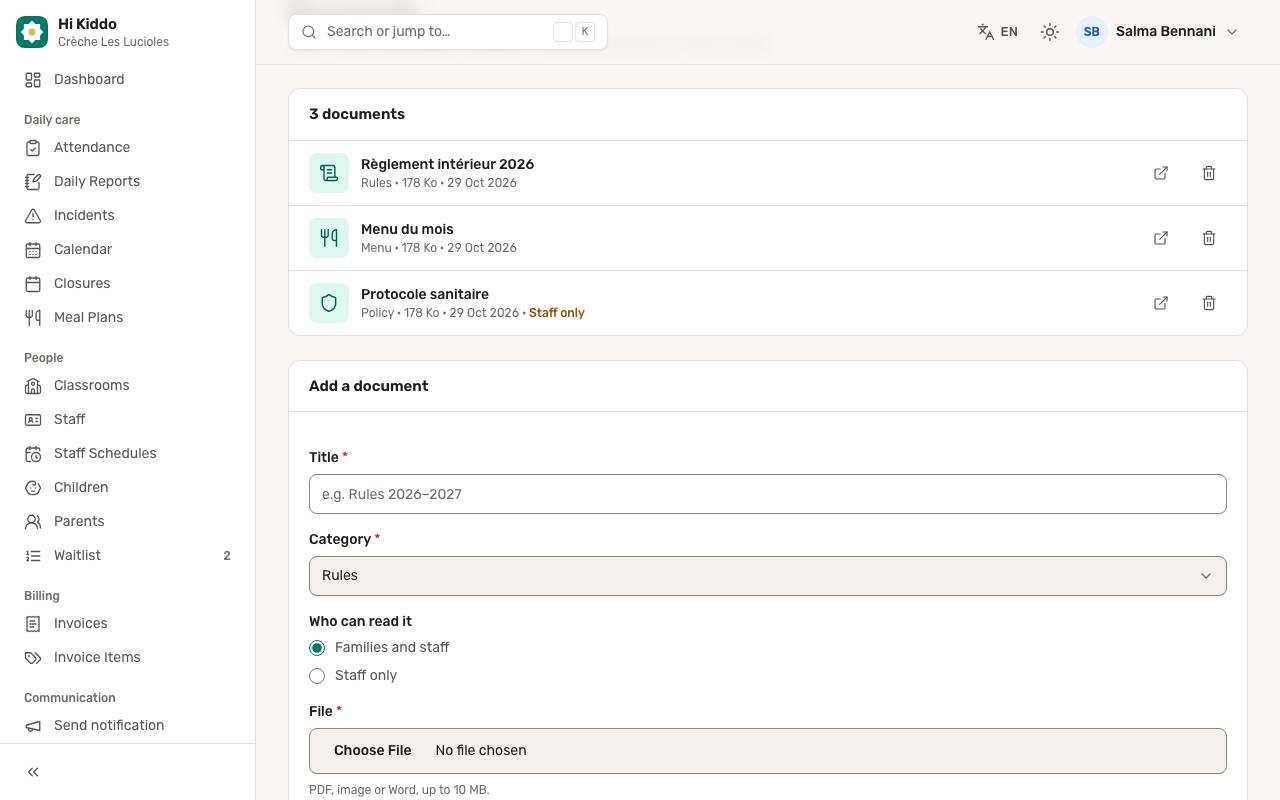
Task: Open Waitlist with 2 pending
Action: [128, 555]
